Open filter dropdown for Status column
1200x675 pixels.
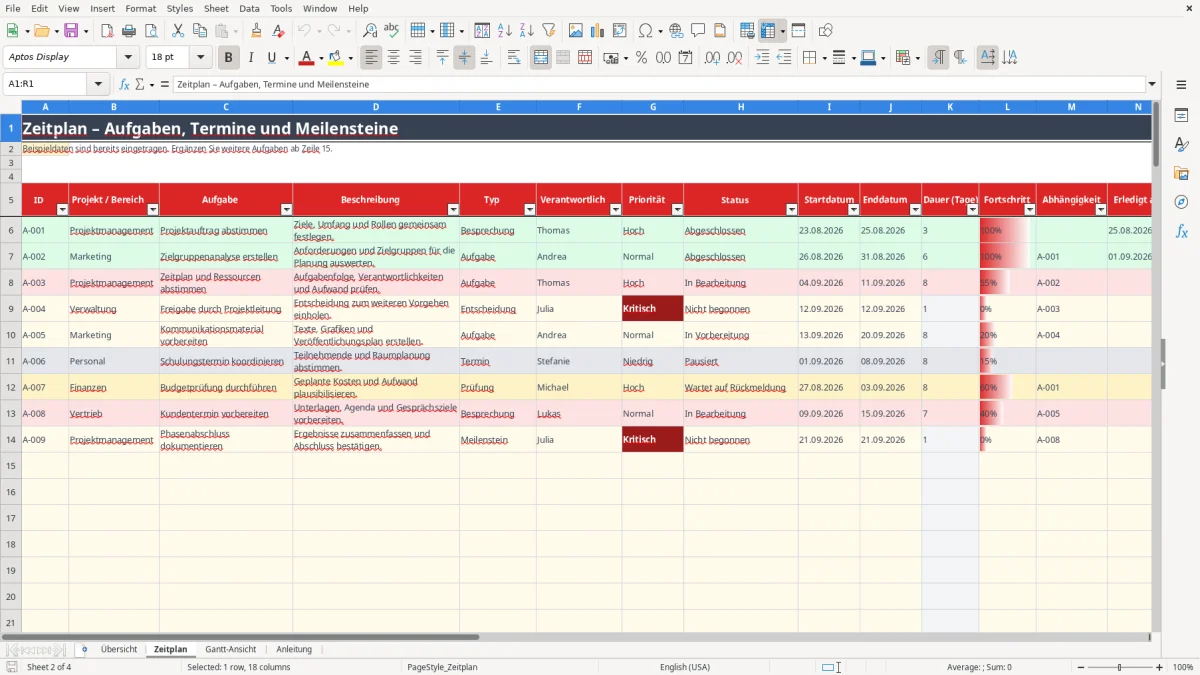coord(791,210)
